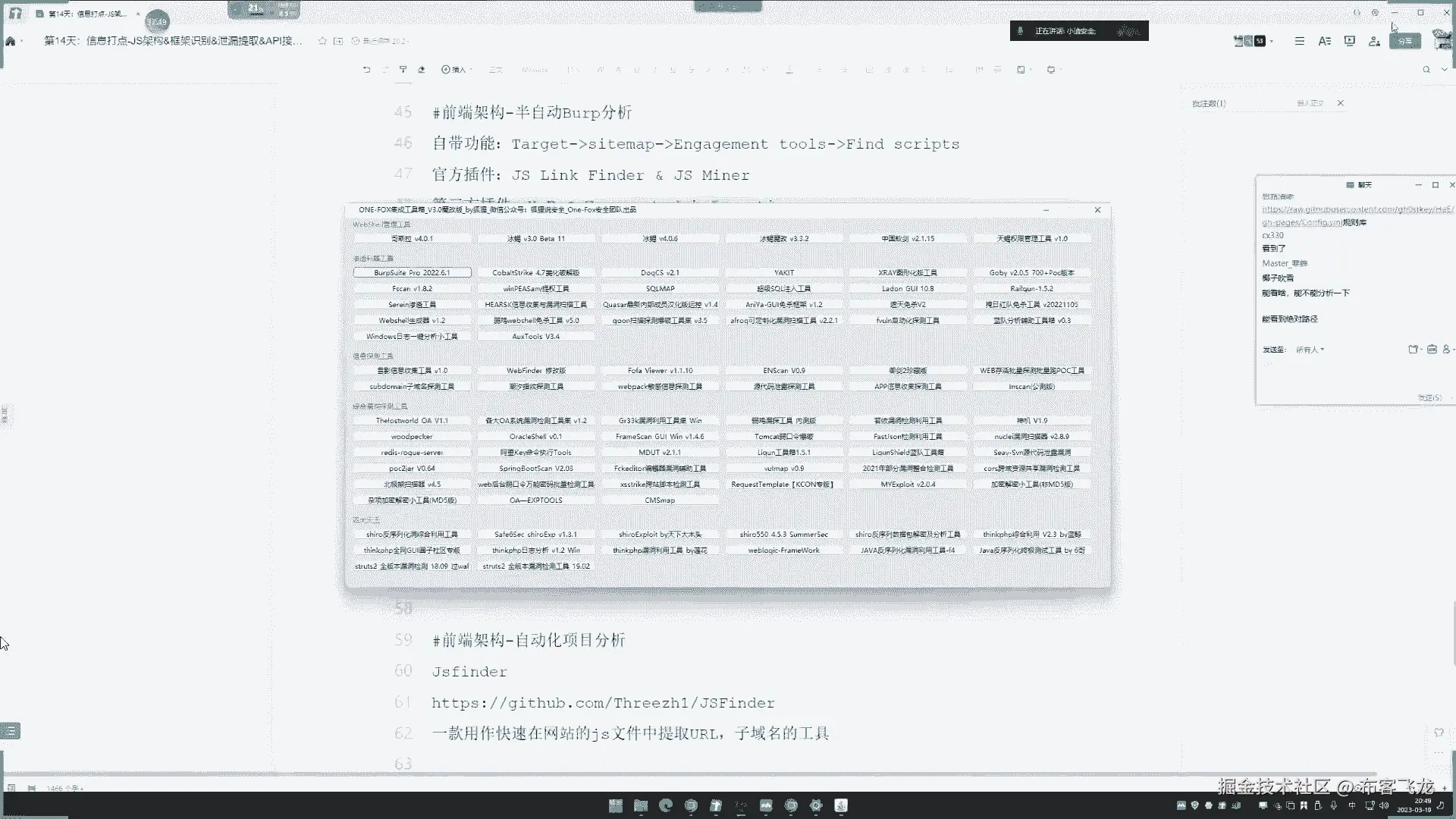
Task: Launch the SQLMAP tool entry
Action: [660, 288]
